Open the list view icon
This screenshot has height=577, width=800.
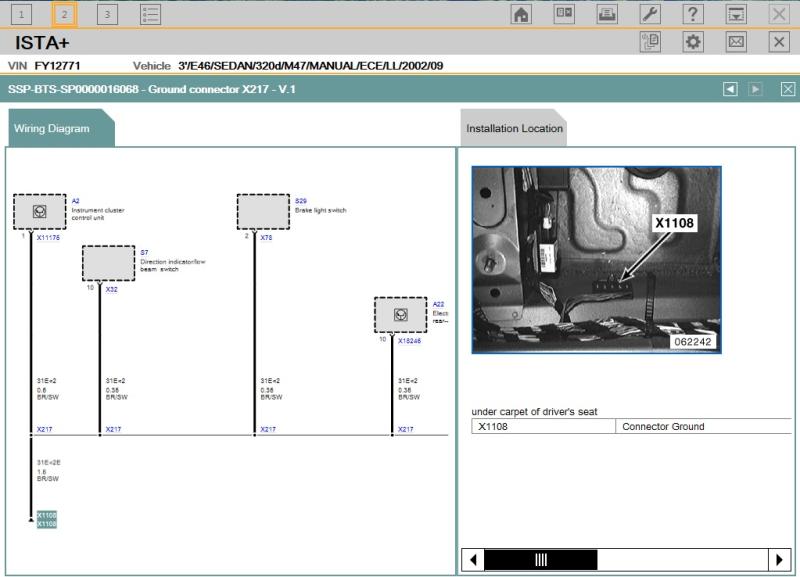pos(150,14)
